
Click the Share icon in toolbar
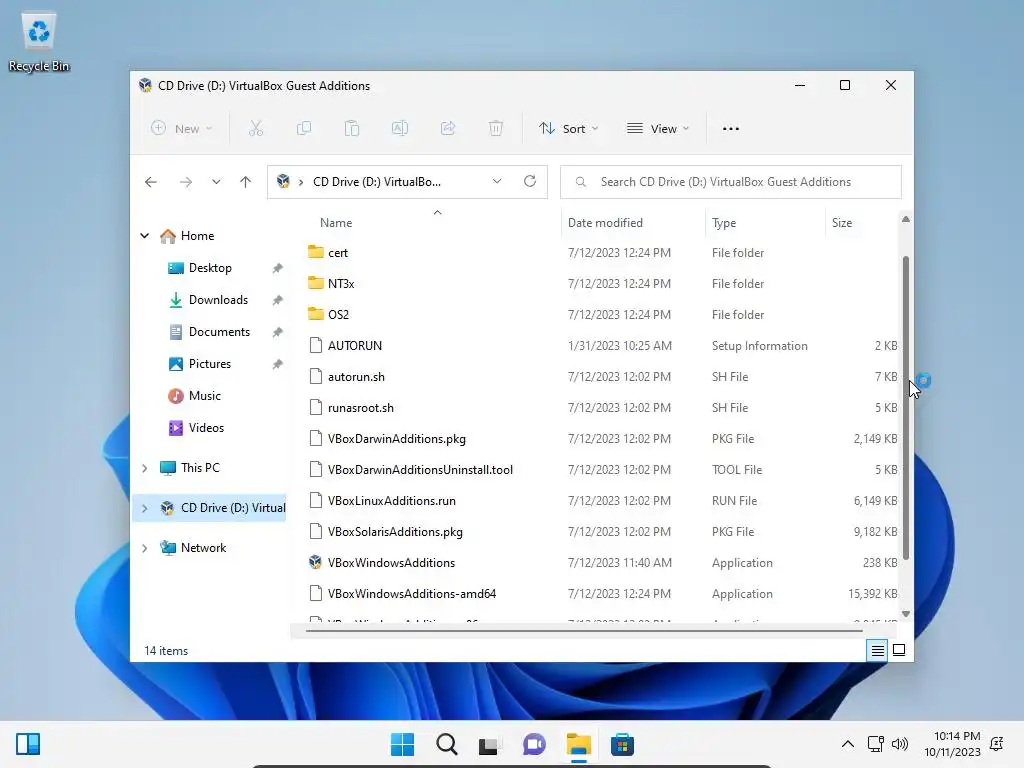(x=448, y=129)
